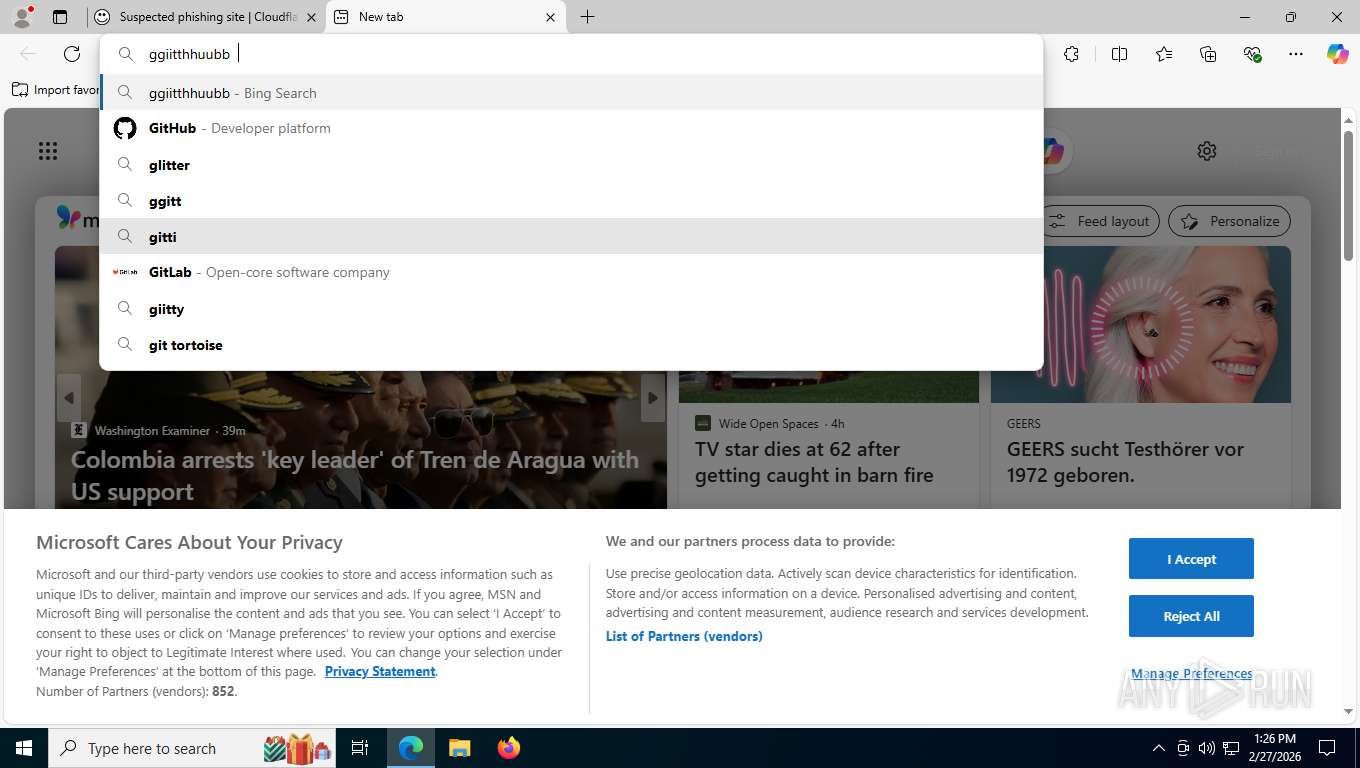
Task: Refresh the current page
Action: pyautogui.click(x=72, y=54)
